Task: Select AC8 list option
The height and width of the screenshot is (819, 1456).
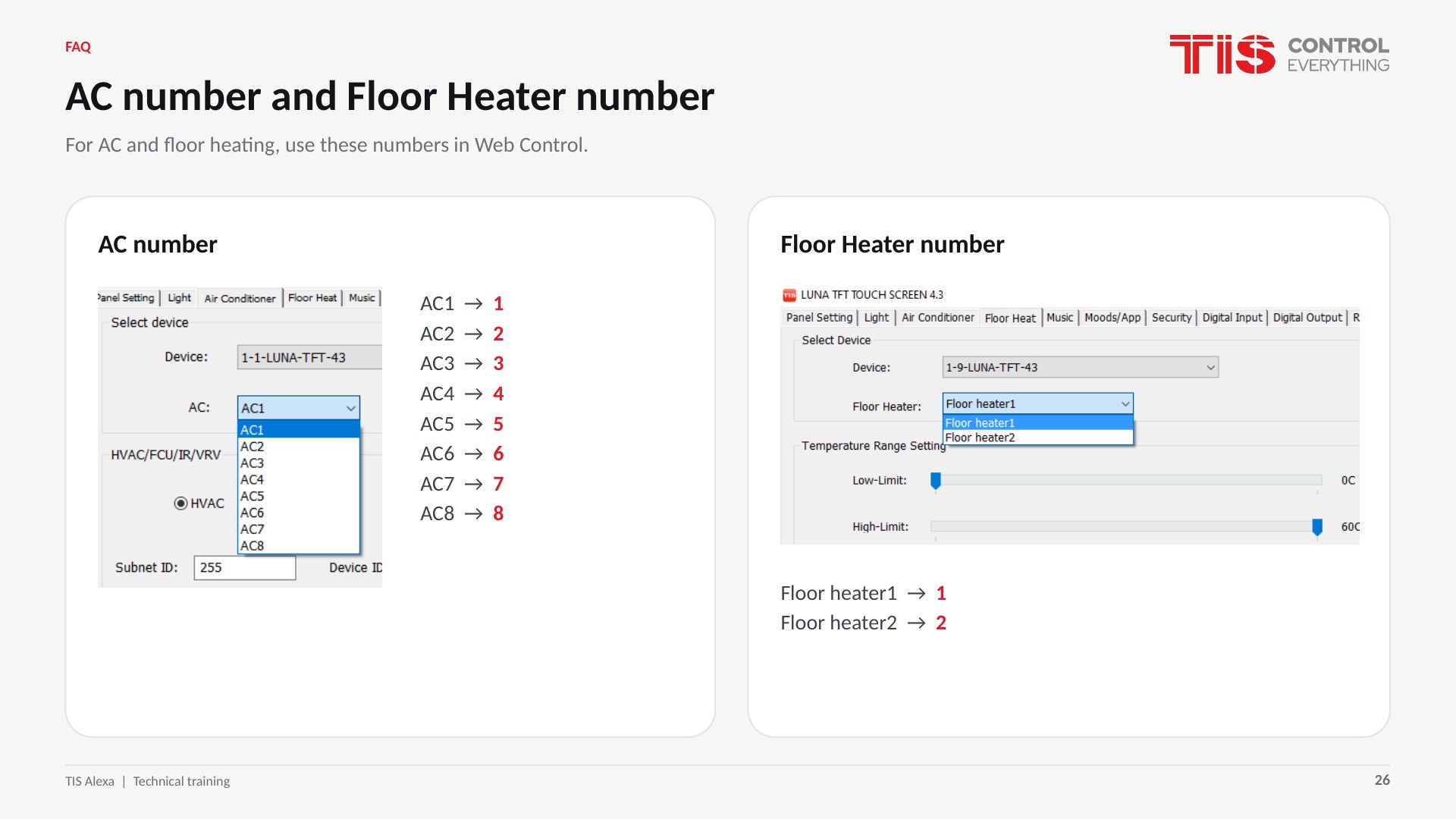Action: 298,546
